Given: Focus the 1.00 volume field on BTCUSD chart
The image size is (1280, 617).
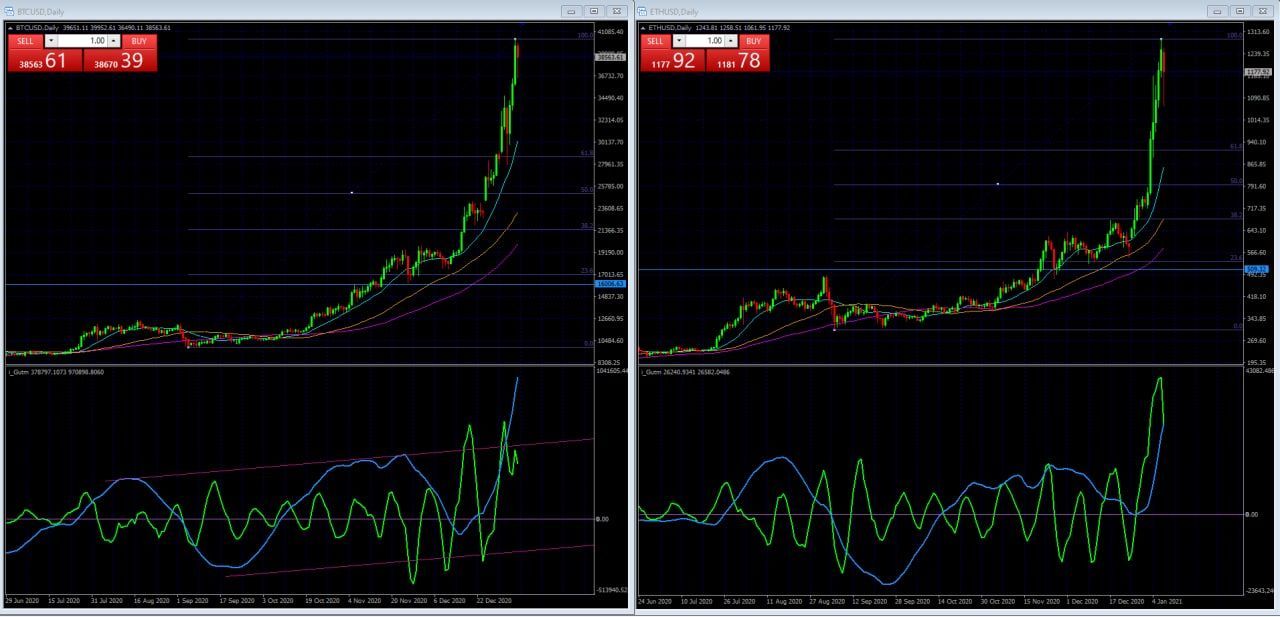Looking at the screenshot, I should click(x=82, y=41).
